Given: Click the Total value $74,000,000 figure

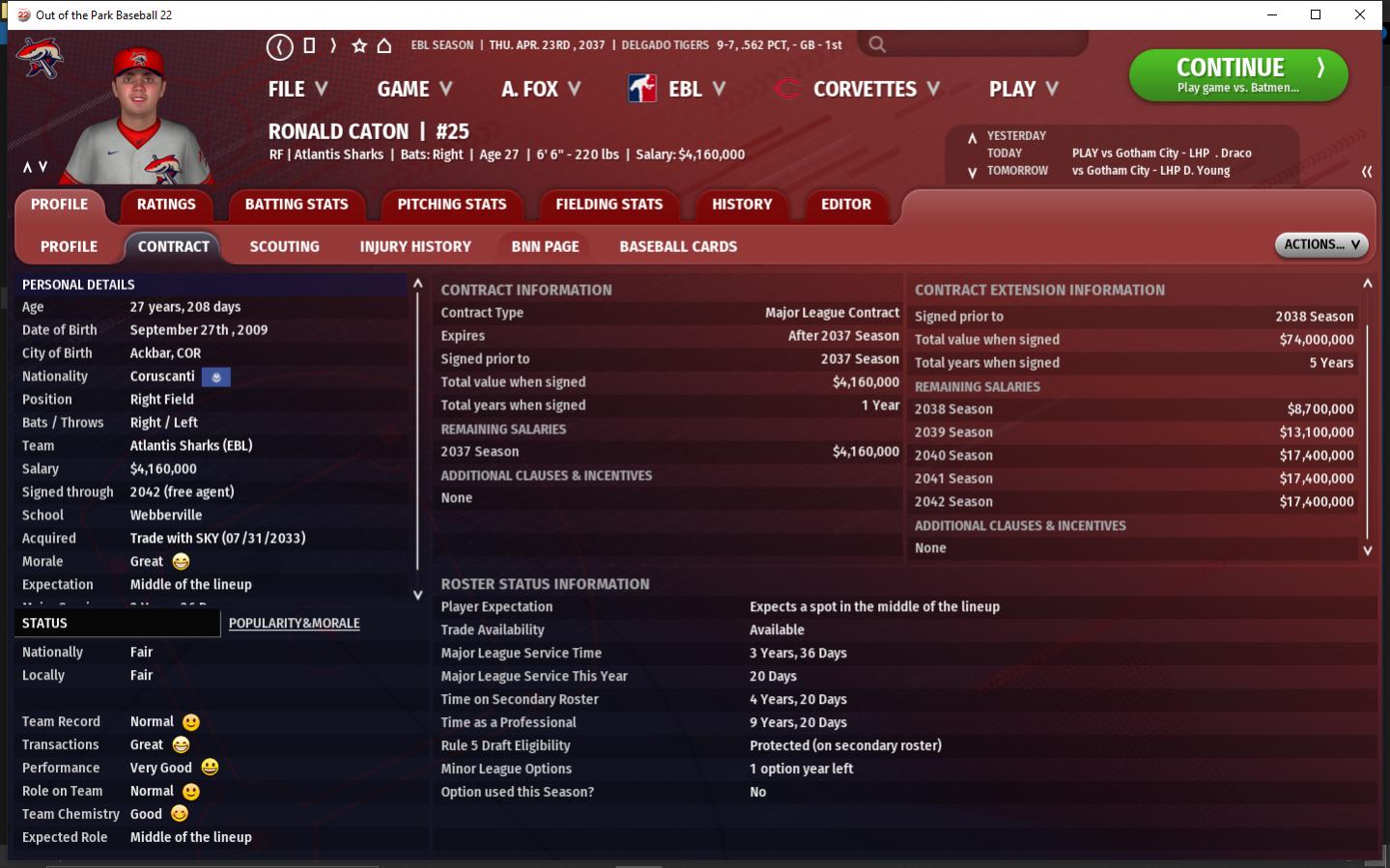Looking at the screenshot, I should (1317, 340).
